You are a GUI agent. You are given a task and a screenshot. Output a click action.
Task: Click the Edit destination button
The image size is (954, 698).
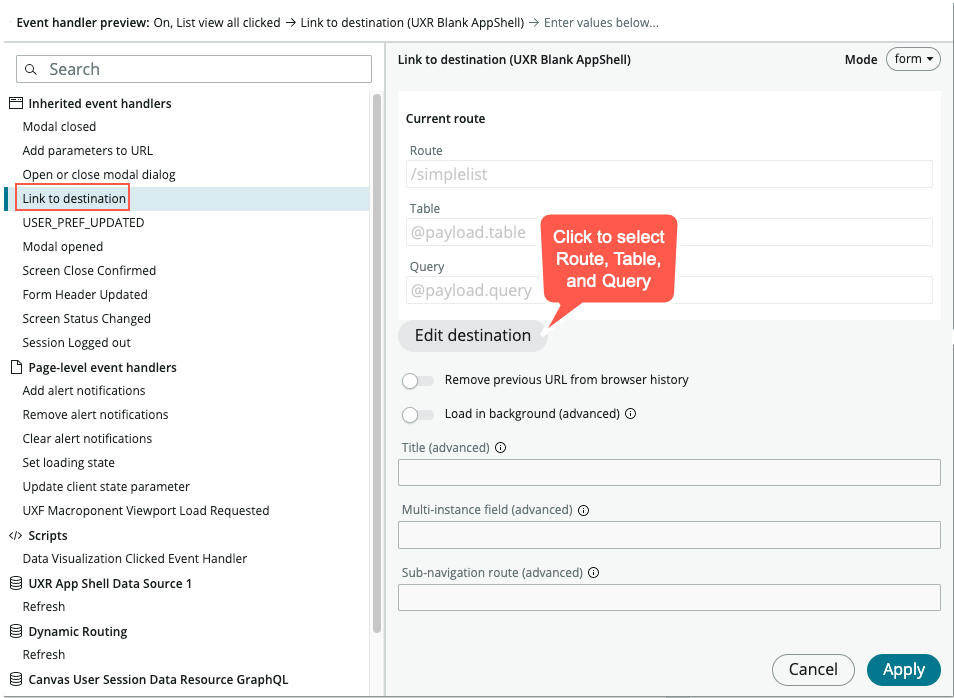[473, 335]
